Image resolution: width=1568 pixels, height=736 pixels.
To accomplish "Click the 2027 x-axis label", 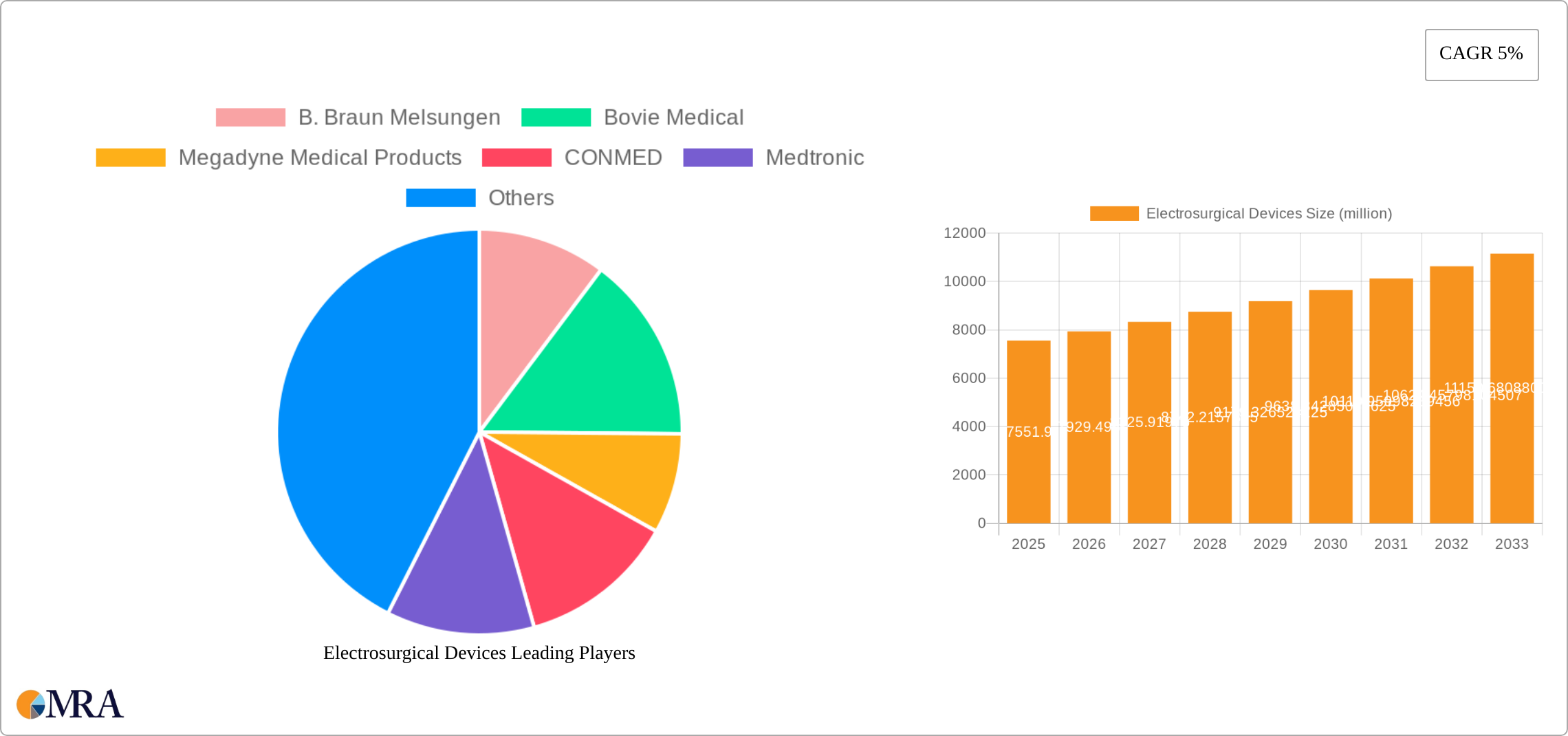I will 1149,544.
